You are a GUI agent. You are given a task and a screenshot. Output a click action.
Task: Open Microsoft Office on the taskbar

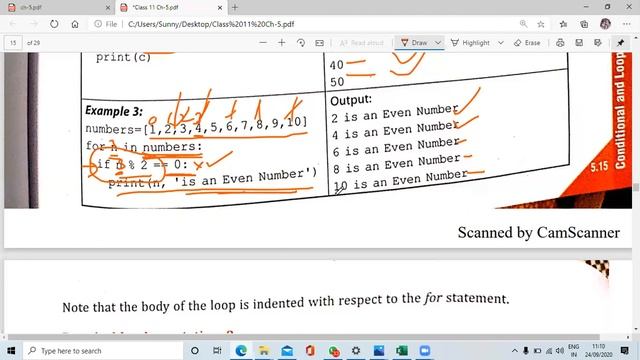[310, 351]
